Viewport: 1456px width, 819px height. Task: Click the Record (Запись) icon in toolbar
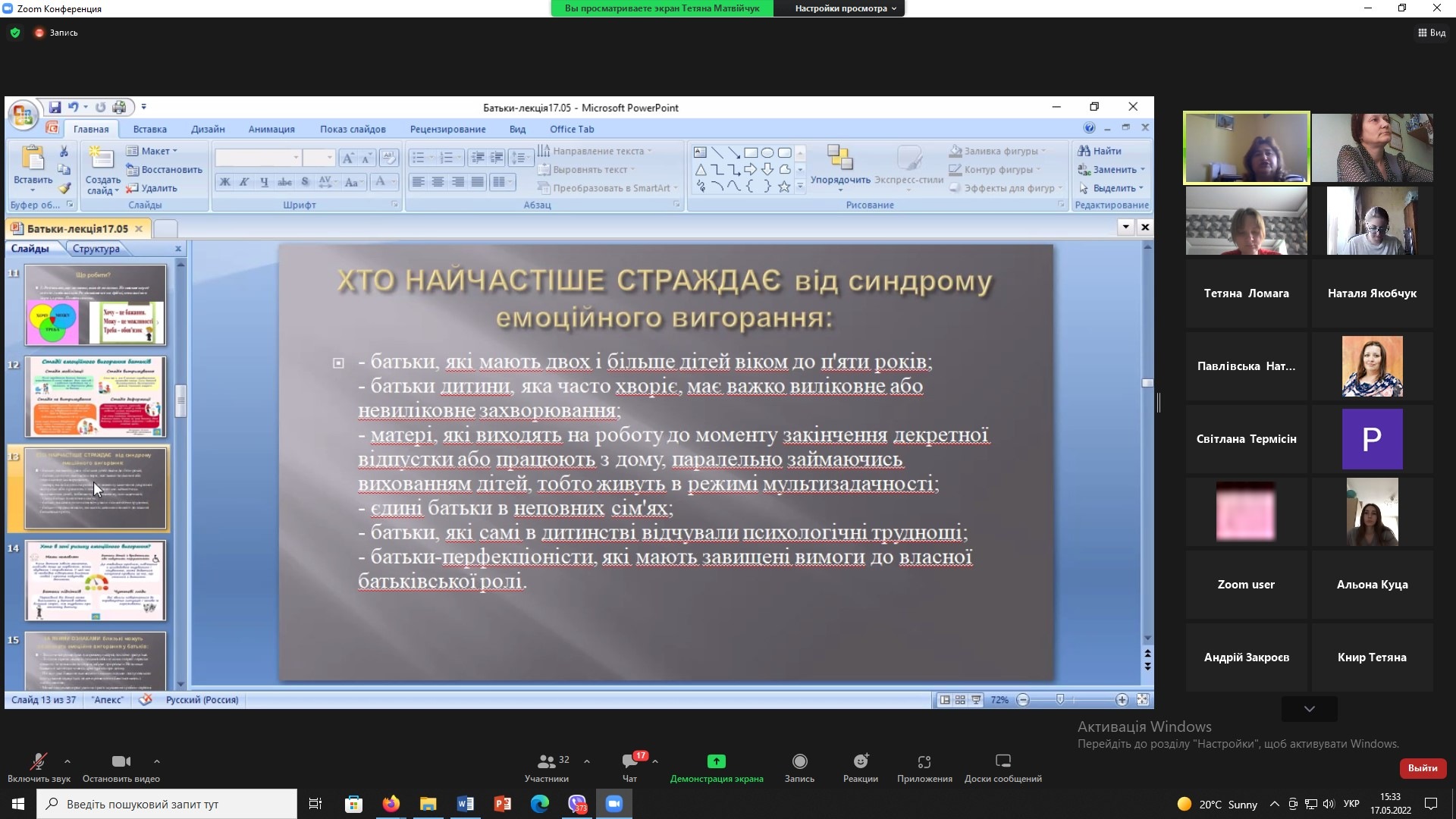799,761
